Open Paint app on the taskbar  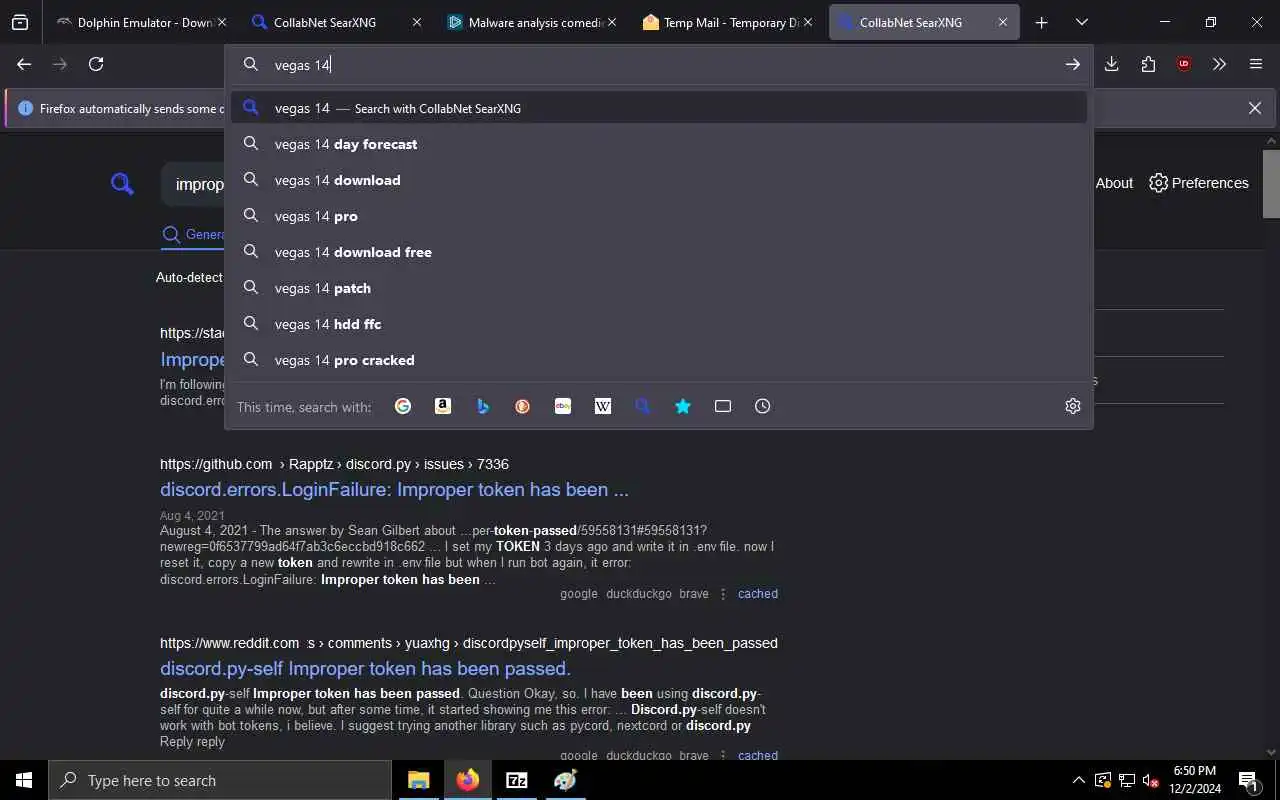(x=565, y=780)
